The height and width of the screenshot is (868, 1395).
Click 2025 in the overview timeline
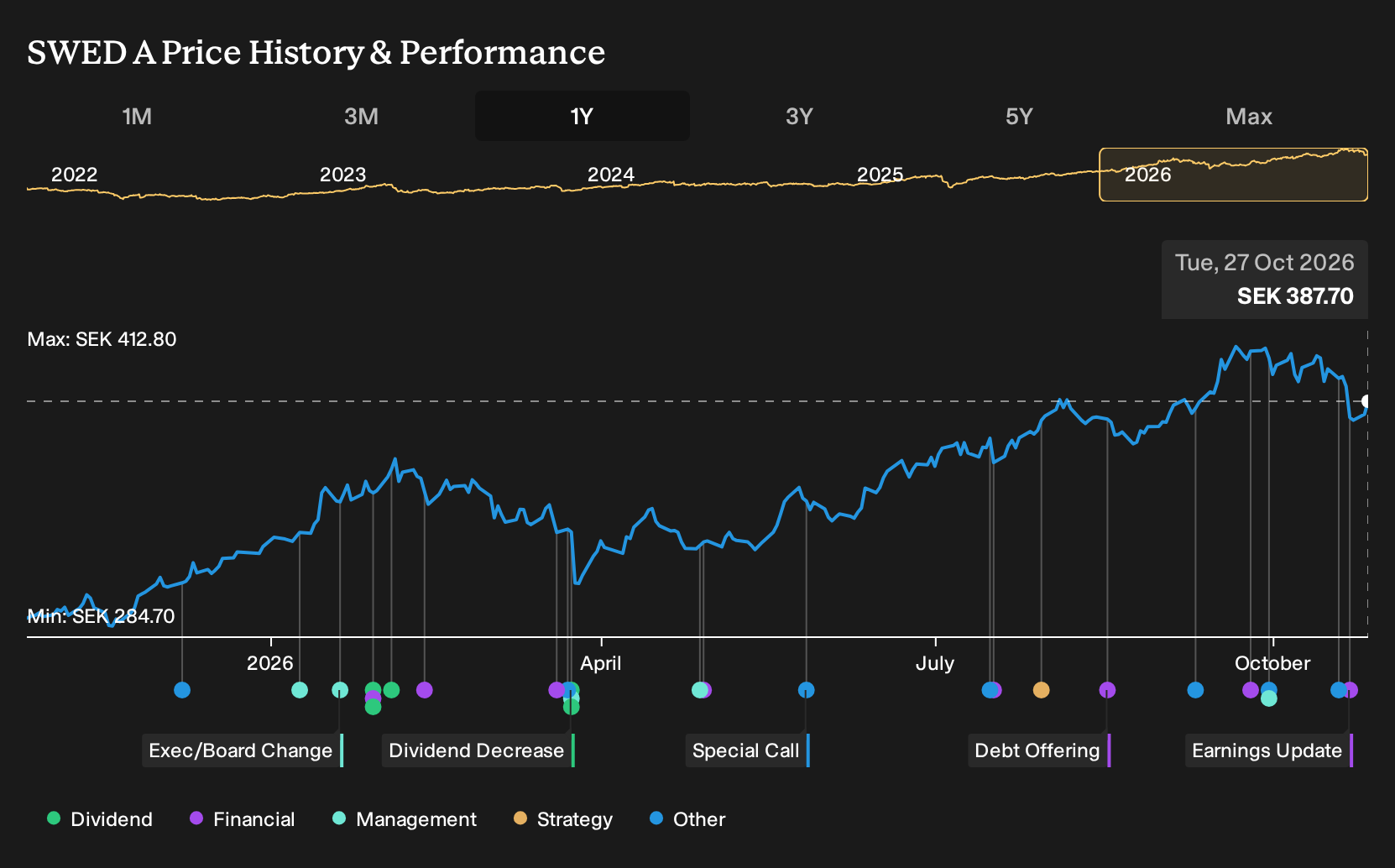pos(880,175)
